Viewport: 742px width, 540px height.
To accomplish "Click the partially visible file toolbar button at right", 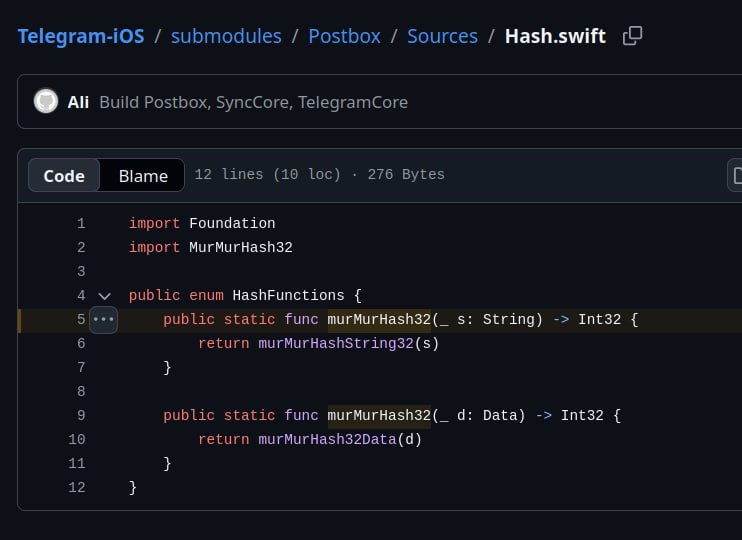I will (x=735, y=175).
